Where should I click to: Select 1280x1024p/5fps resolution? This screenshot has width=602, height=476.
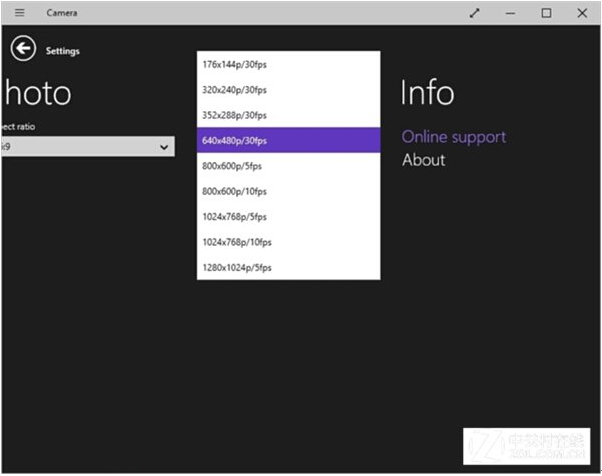click(288, 267)
